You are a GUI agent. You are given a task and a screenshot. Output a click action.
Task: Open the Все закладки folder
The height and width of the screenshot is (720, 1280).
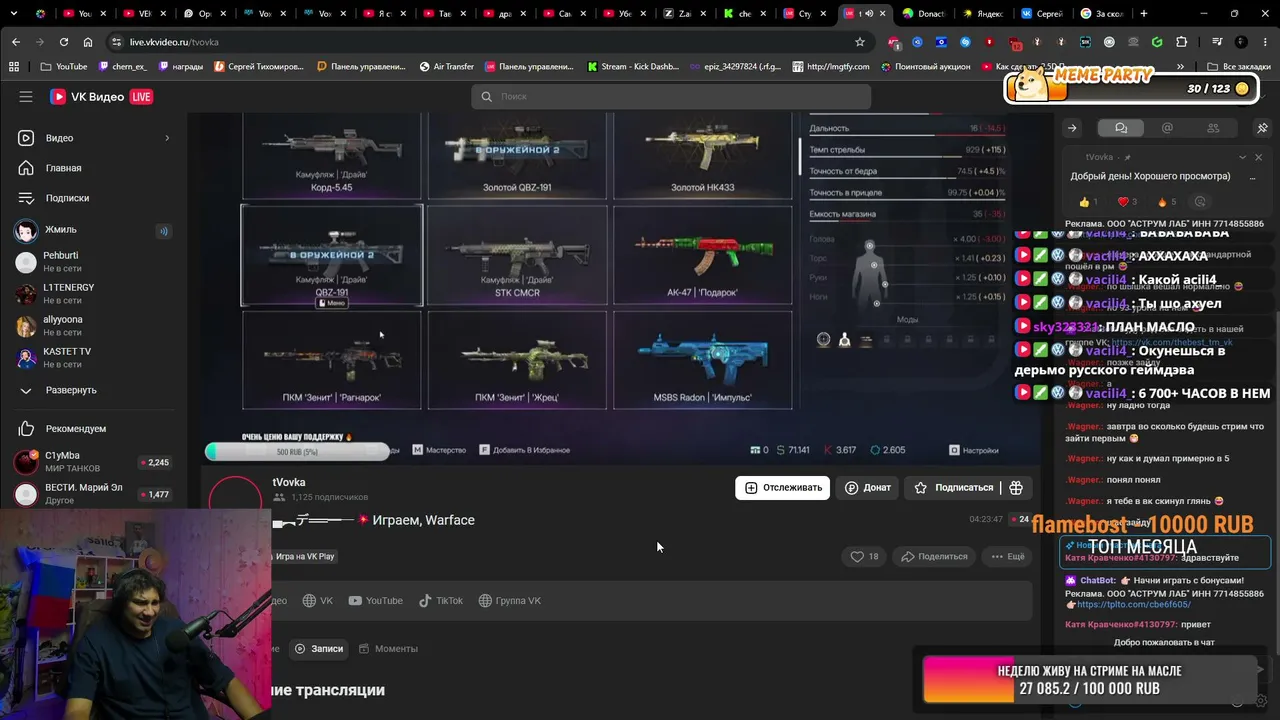tap(1238, 67)
